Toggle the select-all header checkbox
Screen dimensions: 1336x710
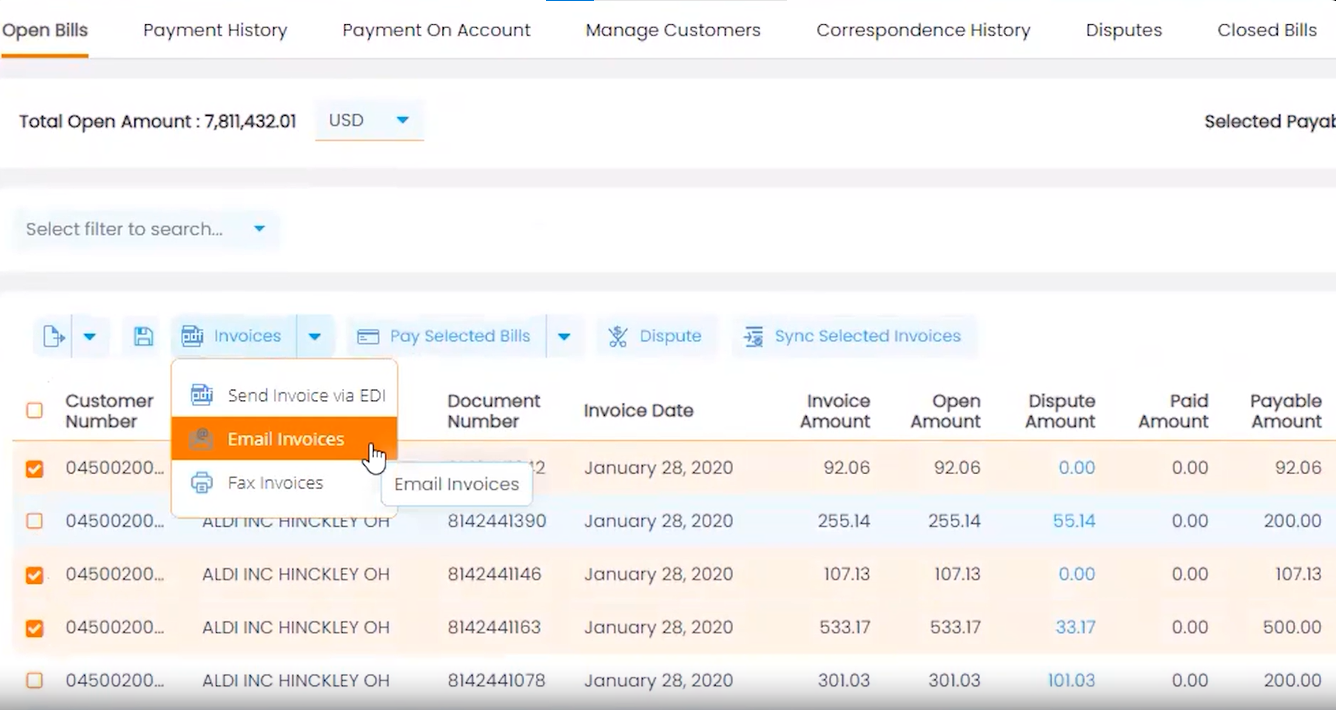point(34,410)
